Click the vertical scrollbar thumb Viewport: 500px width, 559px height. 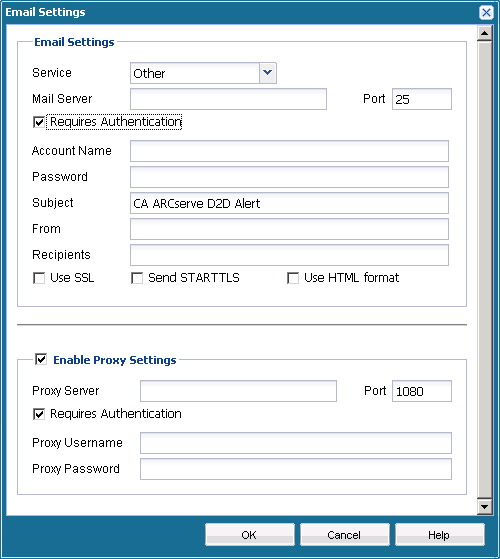point(485,270)
